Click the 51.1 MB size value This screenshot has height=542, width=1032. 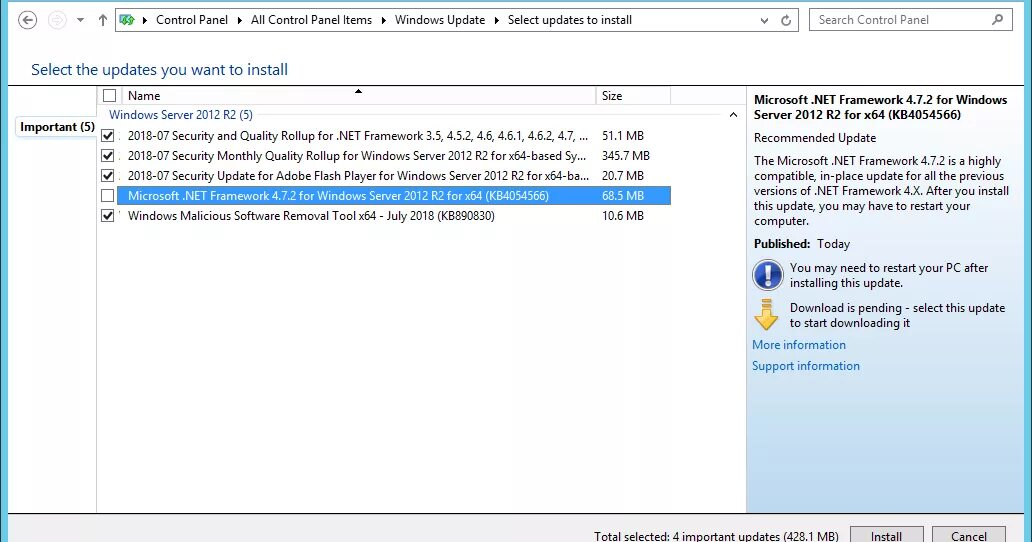tap(623, 136)
